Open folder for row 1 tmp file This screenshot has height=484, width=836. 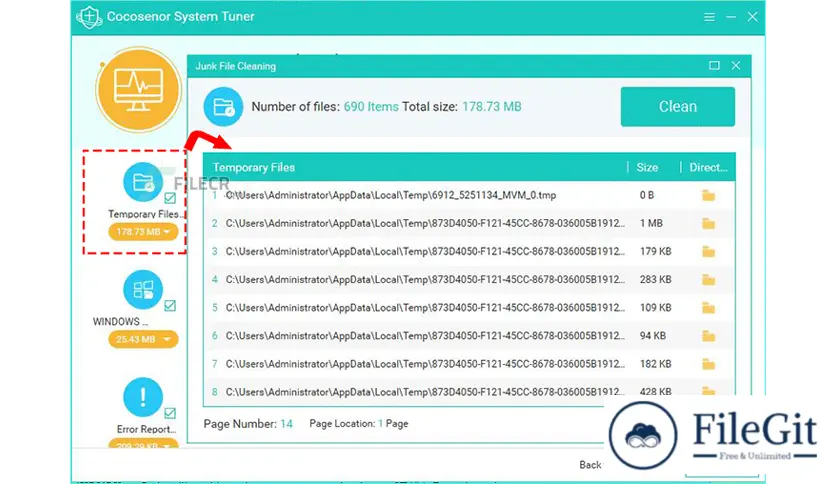coord(708,196)
